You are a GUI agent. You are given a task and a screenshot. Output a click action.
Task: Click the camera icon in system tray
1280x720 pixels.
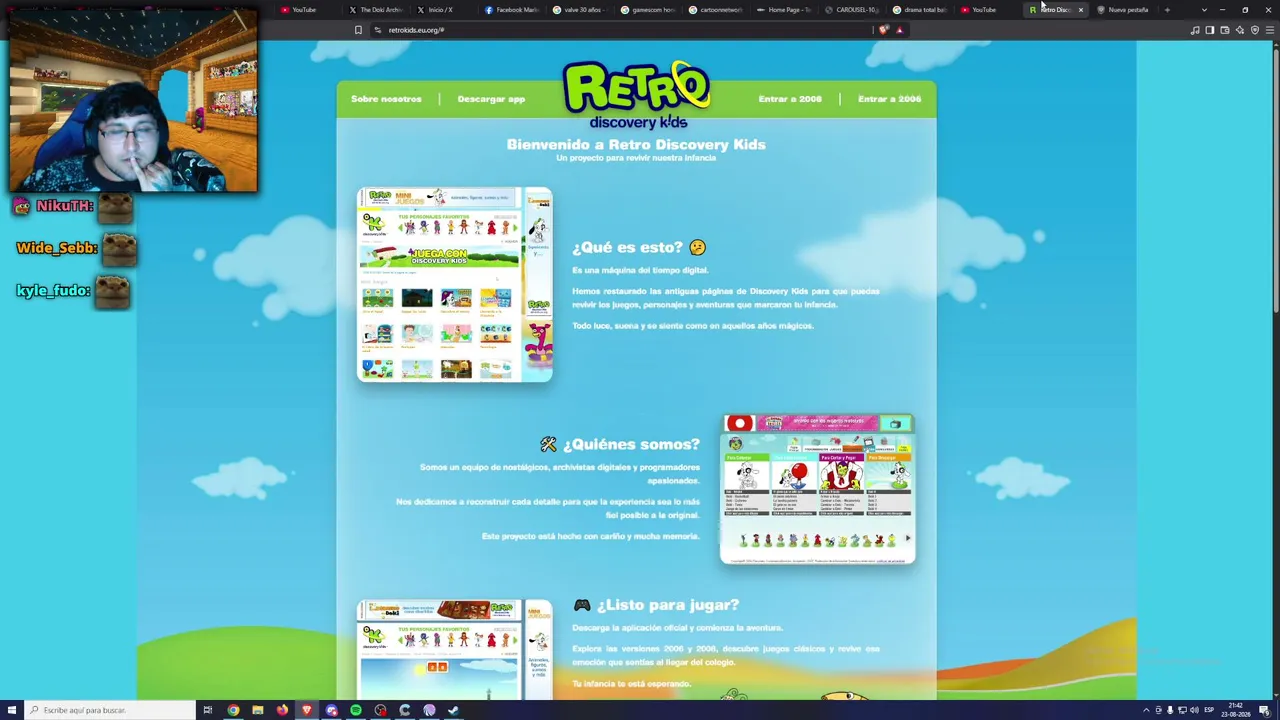[x=1159, y=710]
